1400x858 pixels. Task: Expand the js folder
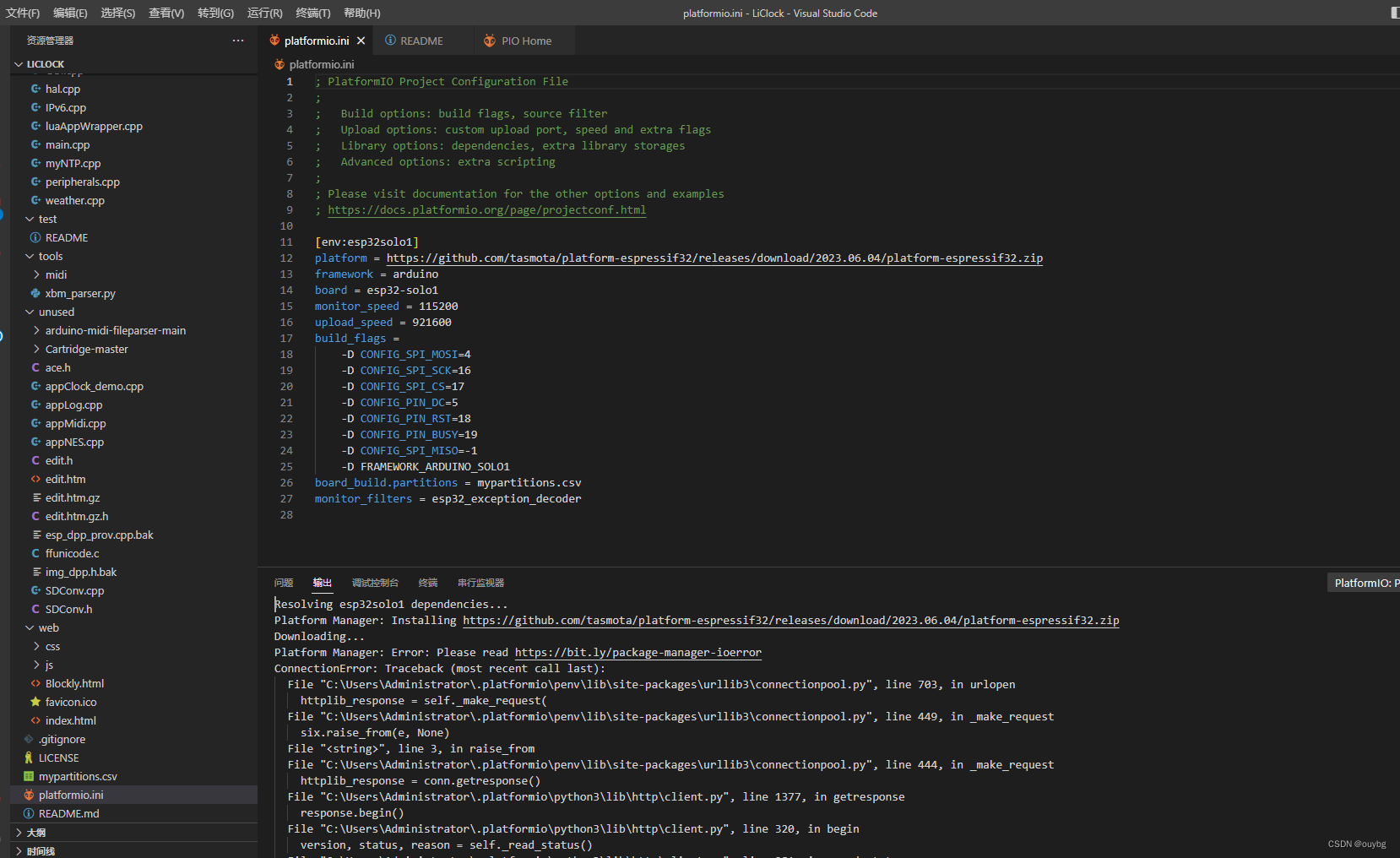click(36, 665)
